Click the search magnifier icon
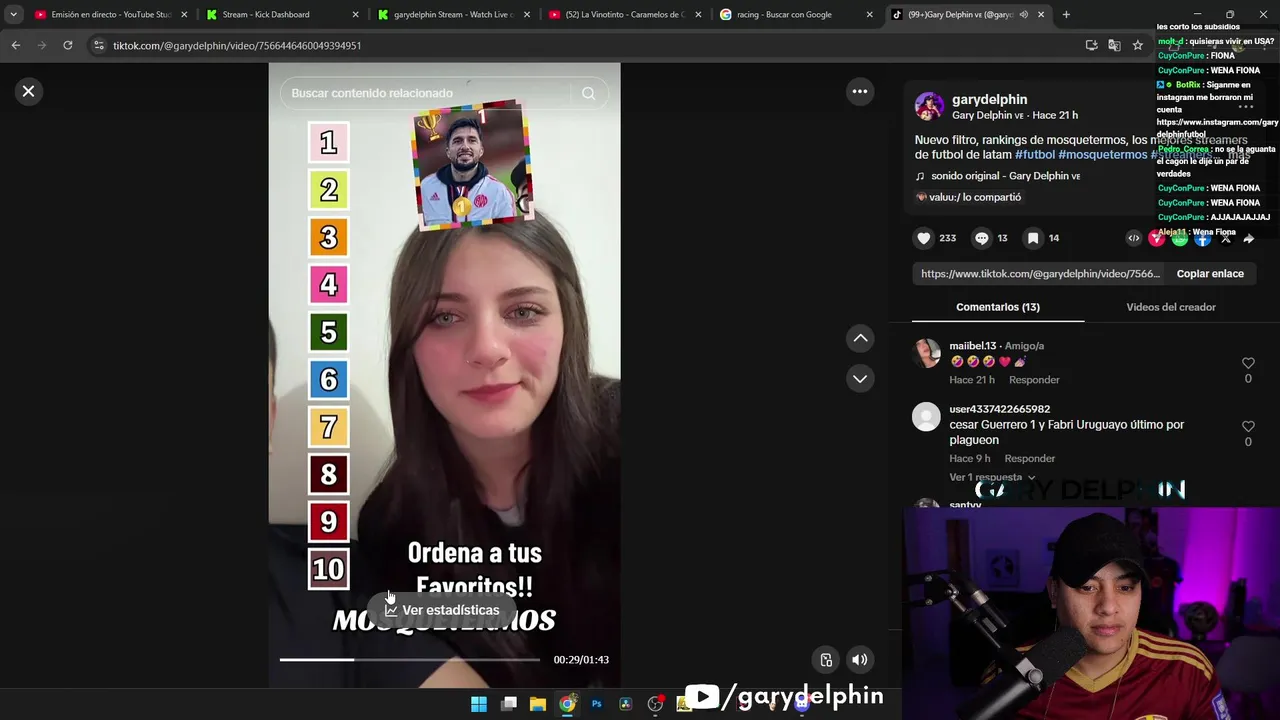 [x=588, y=93]
